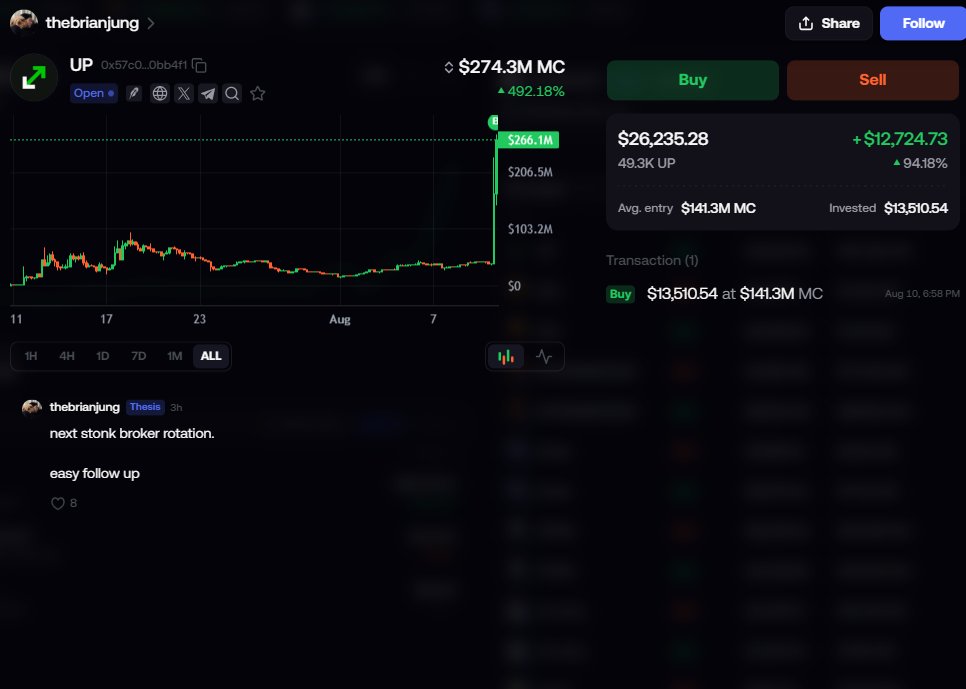Screen dimensions: 966x689
Task: Like the thesis post with heart icon
Action: [57, 504]
